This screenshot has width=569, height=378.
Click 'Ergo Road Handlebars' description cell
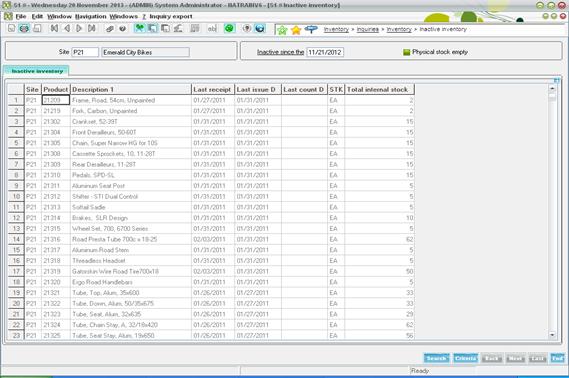(131, 282)
